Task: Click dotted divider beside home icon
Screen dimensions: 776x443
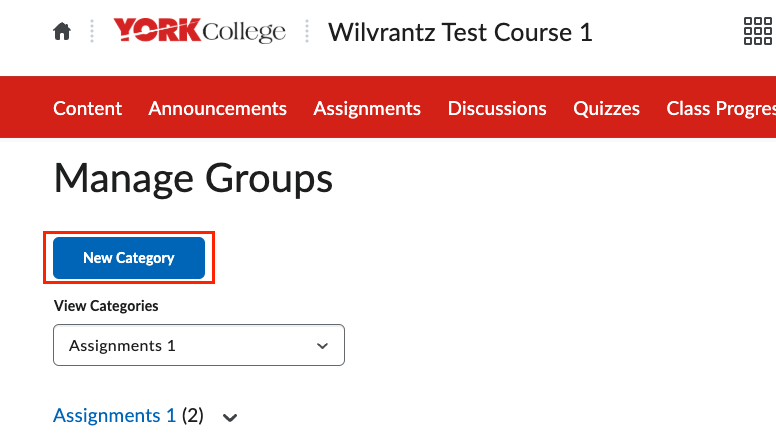Action: [92, 31]
